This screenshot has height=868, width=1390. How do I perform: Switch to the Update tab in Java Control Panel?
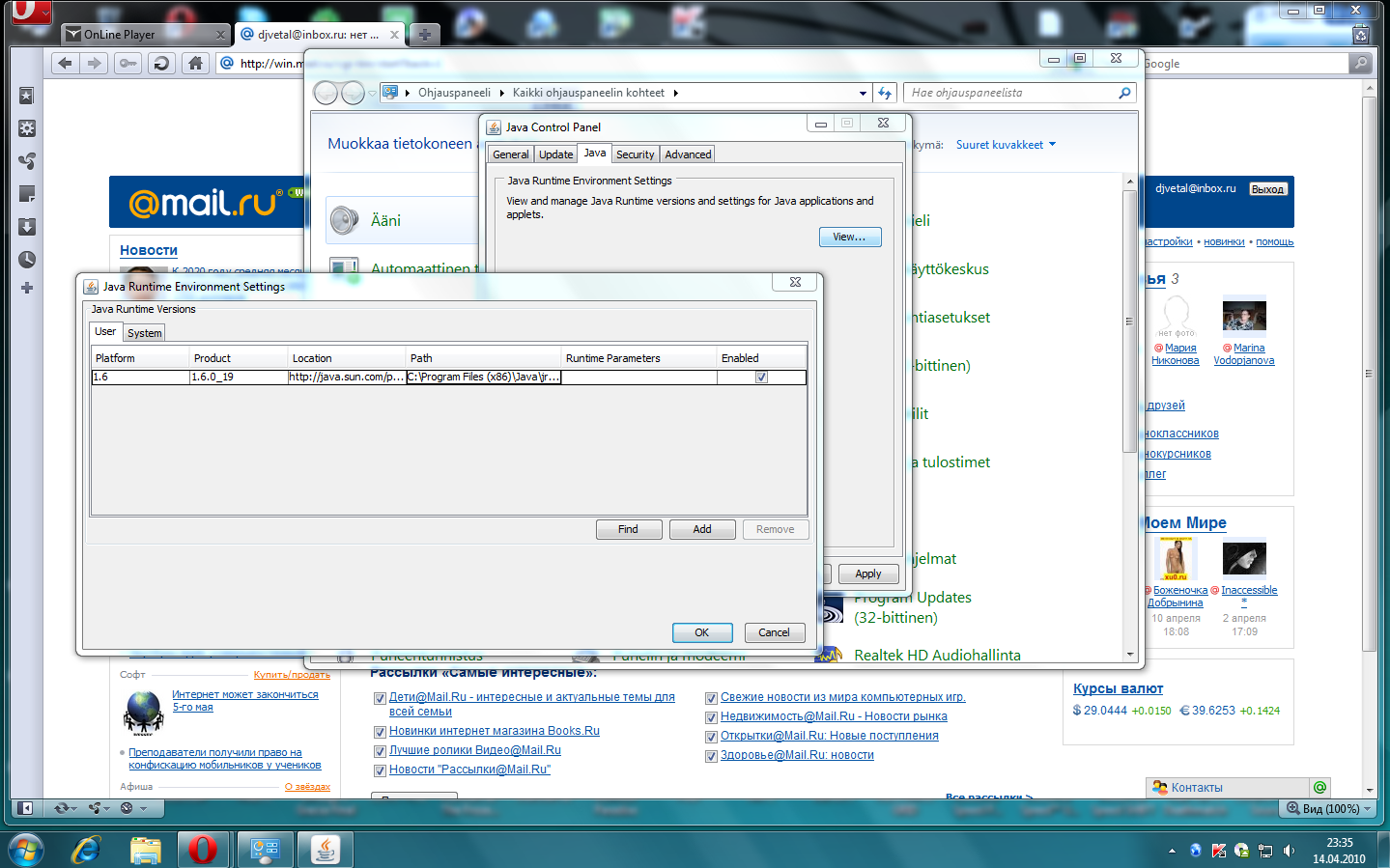coord(556,154)
